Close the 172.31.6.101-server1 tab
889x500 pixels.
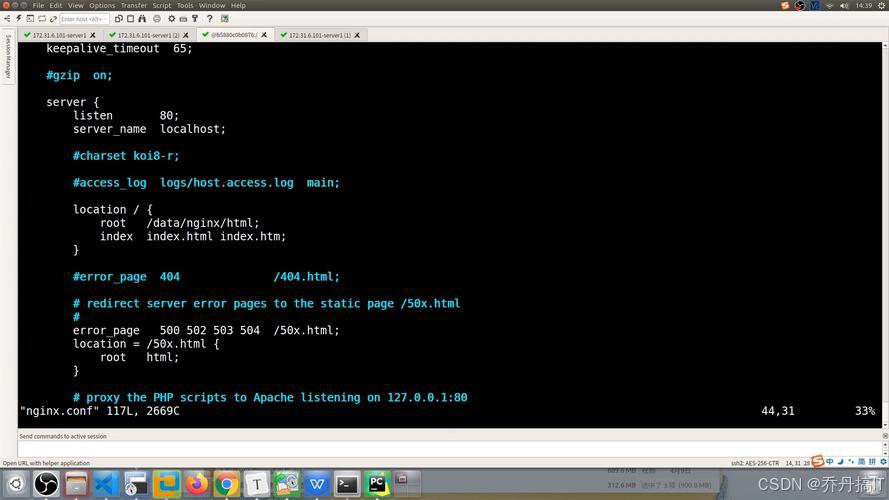click(93, 35)
